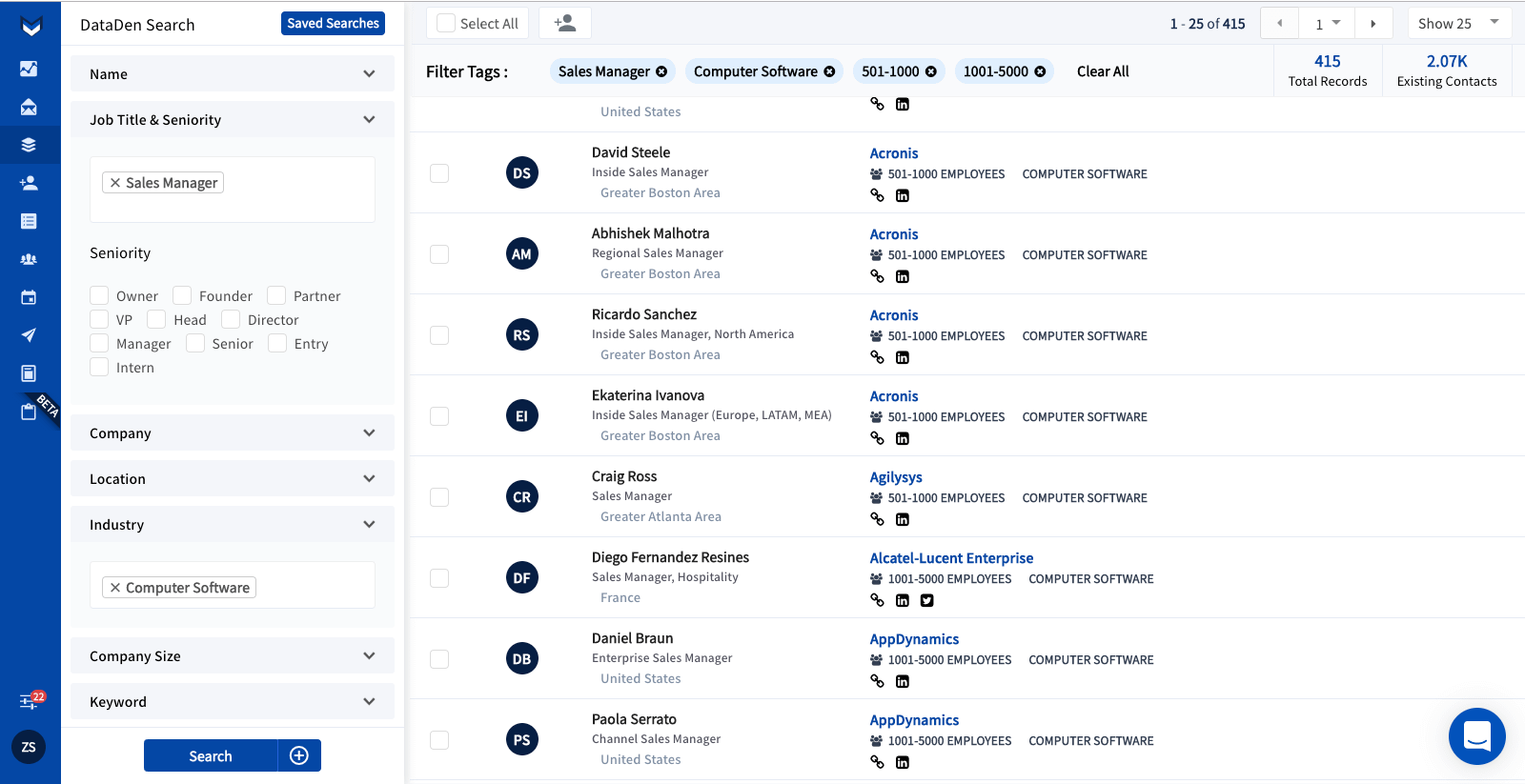Screen dimensions: 1525x784
Task: Remove the Sales Manager filter tag
Action: [661, 71]
